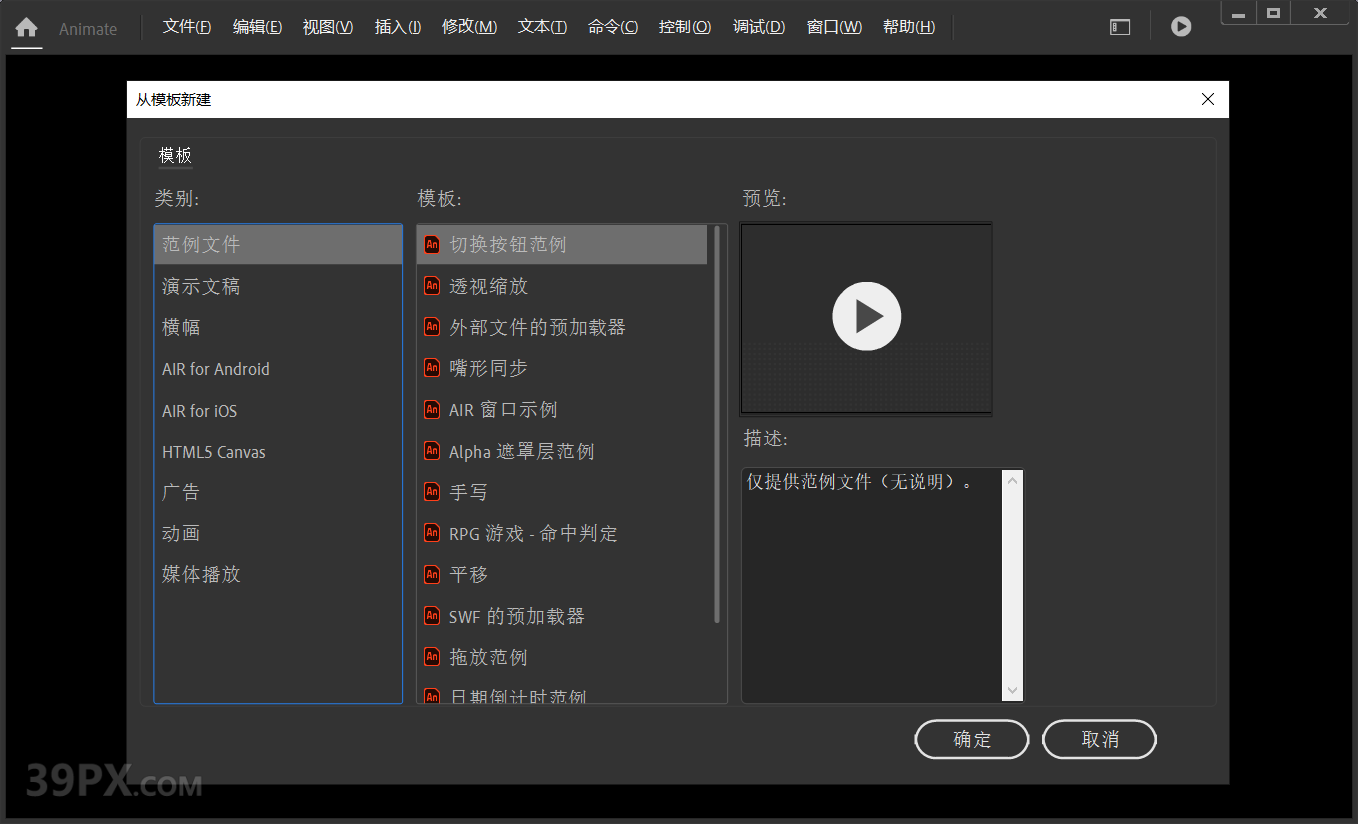Image resolution: width=1358 pixels, height=824 pixels.
Task: Click the Home icon in the top bar
Action: tap(26, 28)
